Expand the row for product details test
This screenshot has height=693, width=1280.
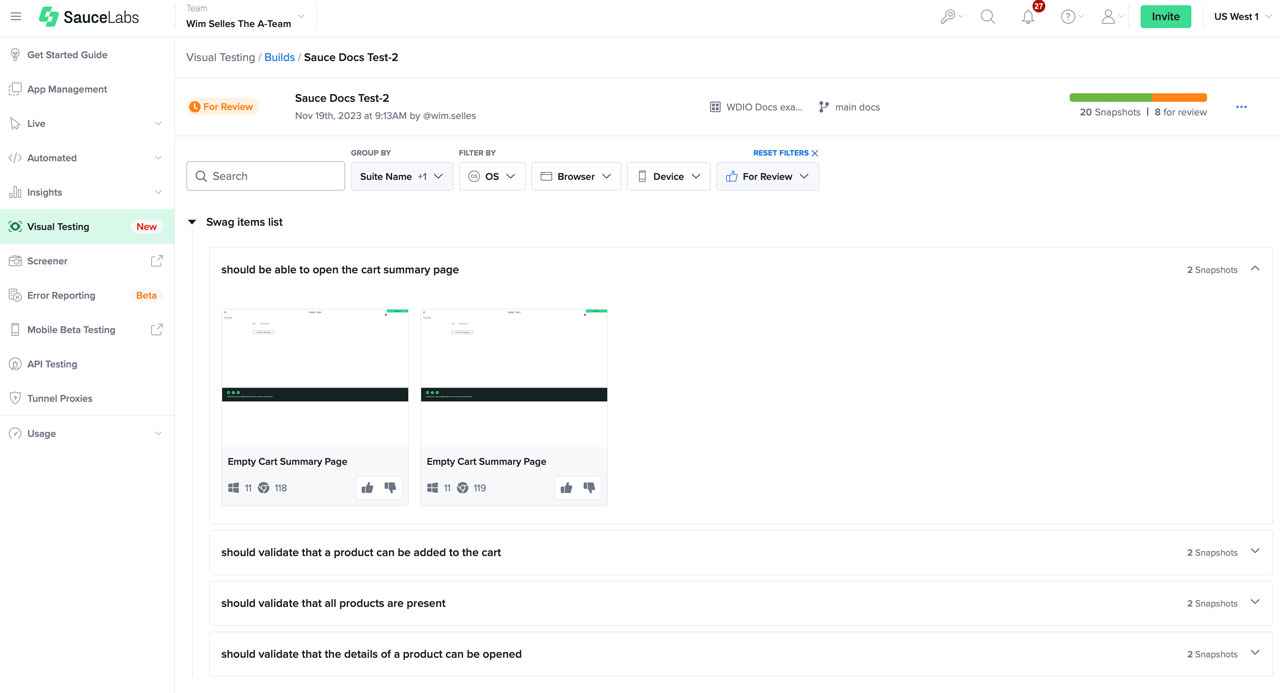pos(1255,653)
